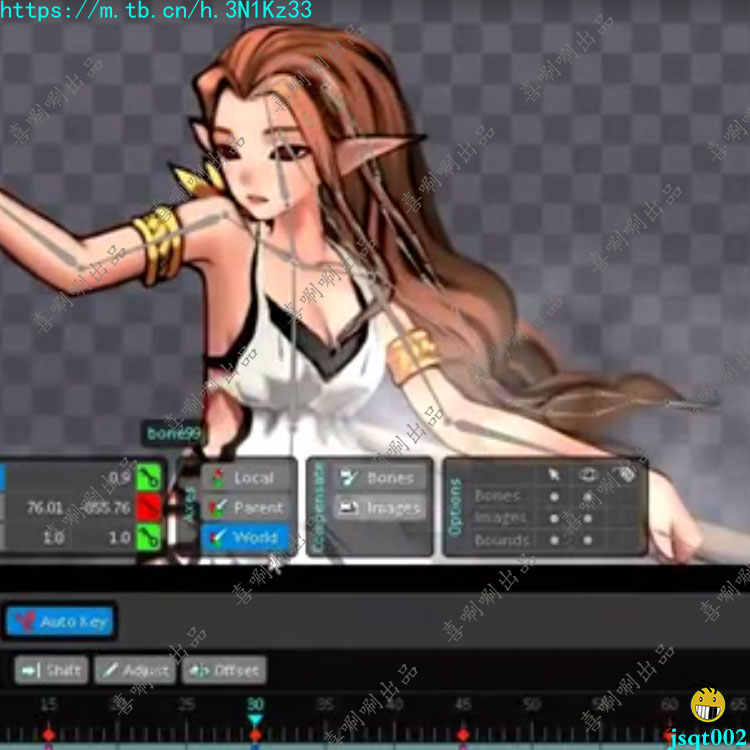Image resolution: width=750 pixels, height=750 pixels.
Task: Click the green key icon on the 1.0 scale row
Action: [x=149, y=537]
